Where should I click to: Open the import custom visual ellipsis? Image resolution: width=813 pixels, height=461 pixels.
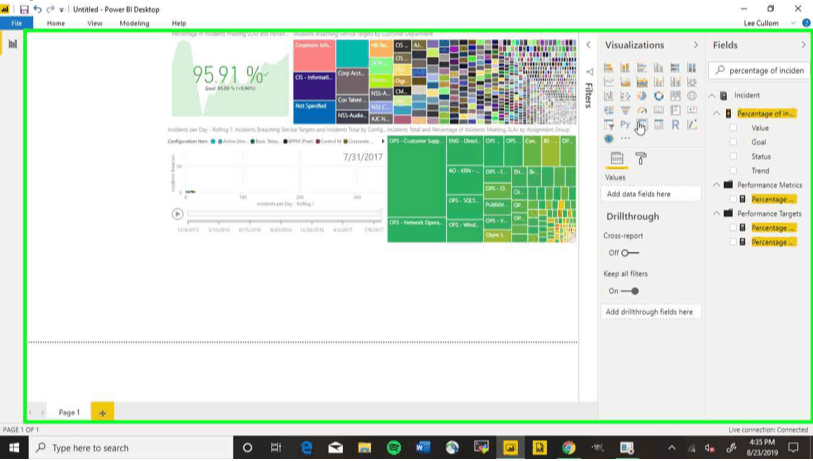tap(625, 138)
